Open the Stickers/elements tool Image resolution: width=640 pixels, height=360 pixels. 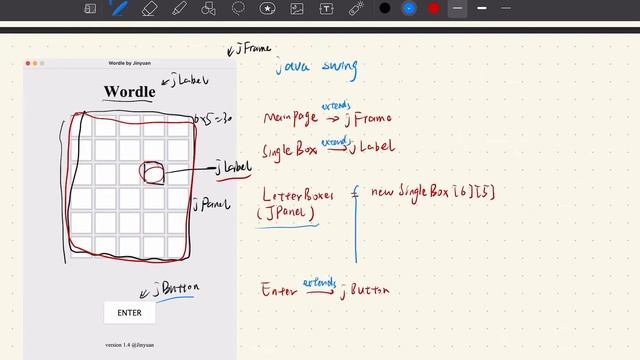[x=267, y=8]
